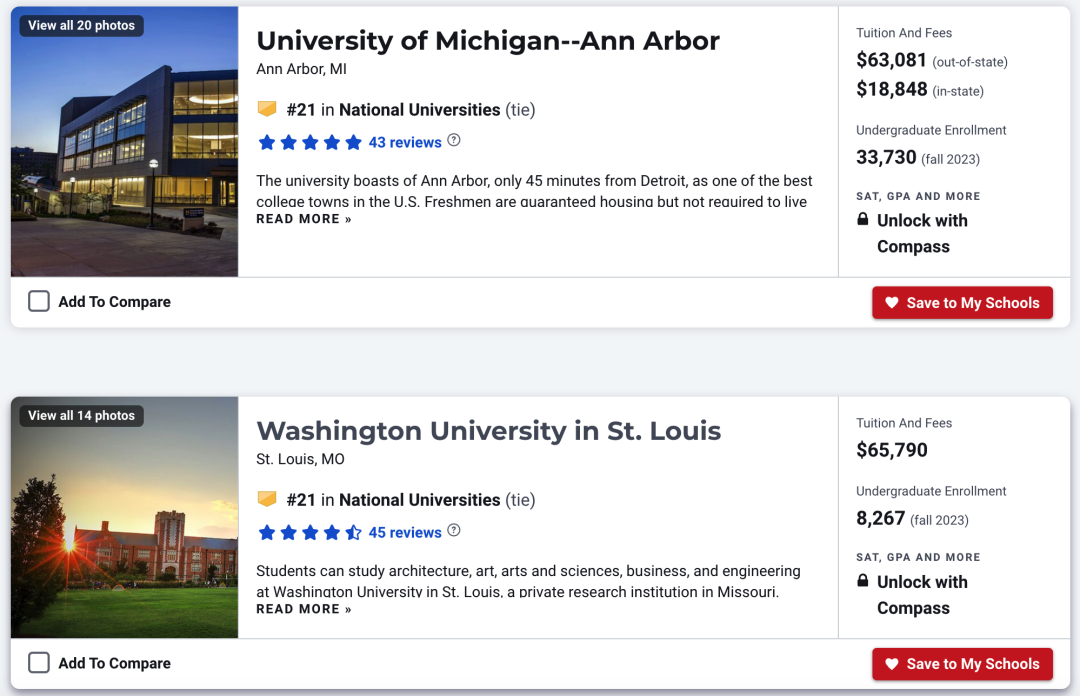Click the help icon beside 45 reviews
This screenshot has height=696, width=1080.
tap(453, 531)
